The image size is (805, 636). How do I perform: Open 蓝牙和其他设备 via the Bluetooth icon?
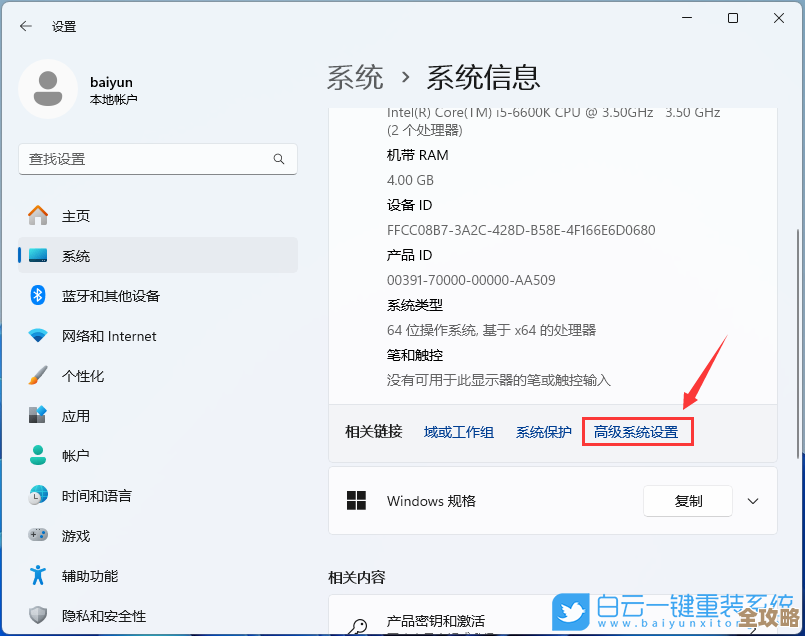point(38,295)
